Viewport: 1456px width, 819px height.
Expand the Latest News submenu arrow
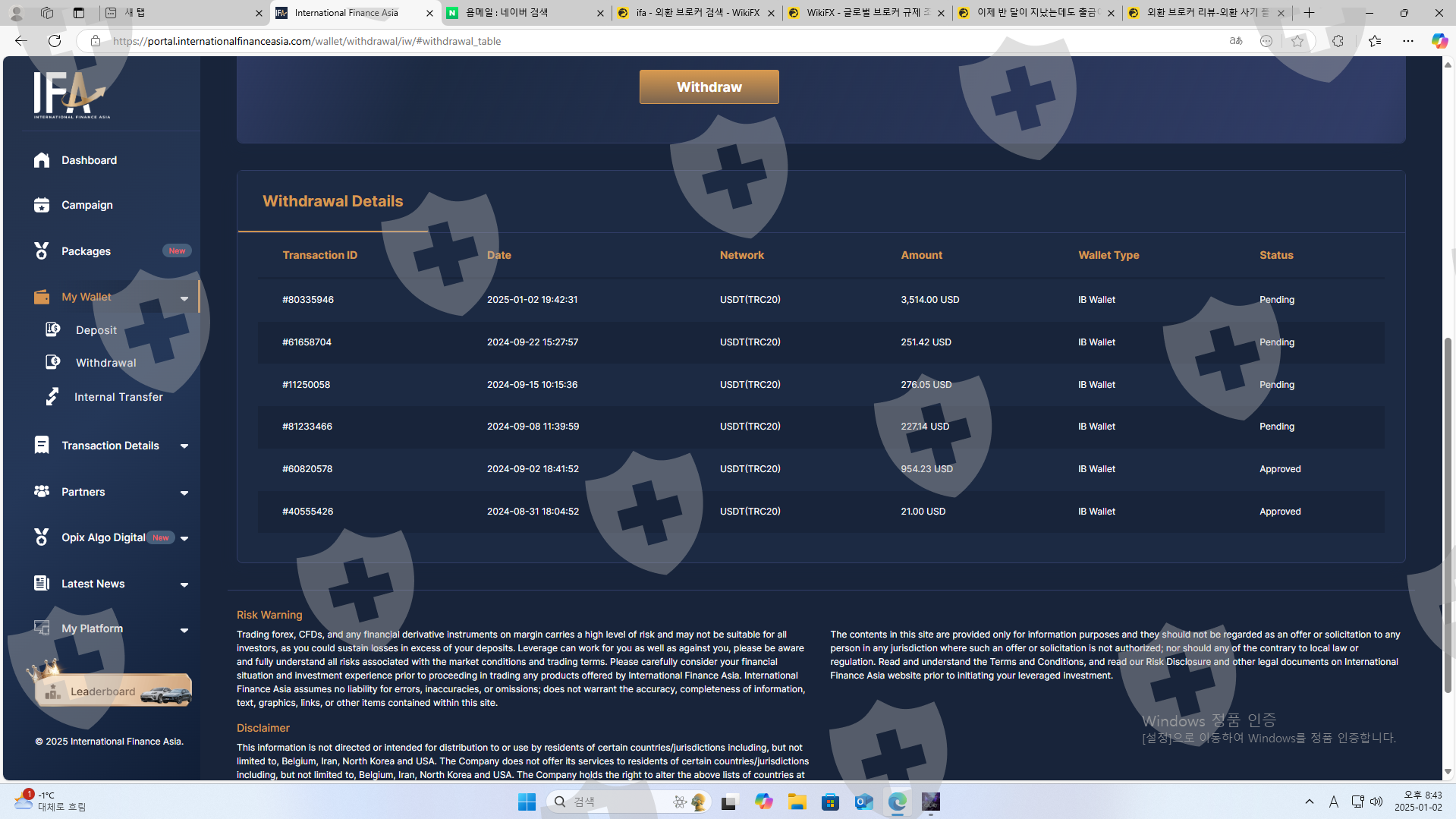pos(184,585)
